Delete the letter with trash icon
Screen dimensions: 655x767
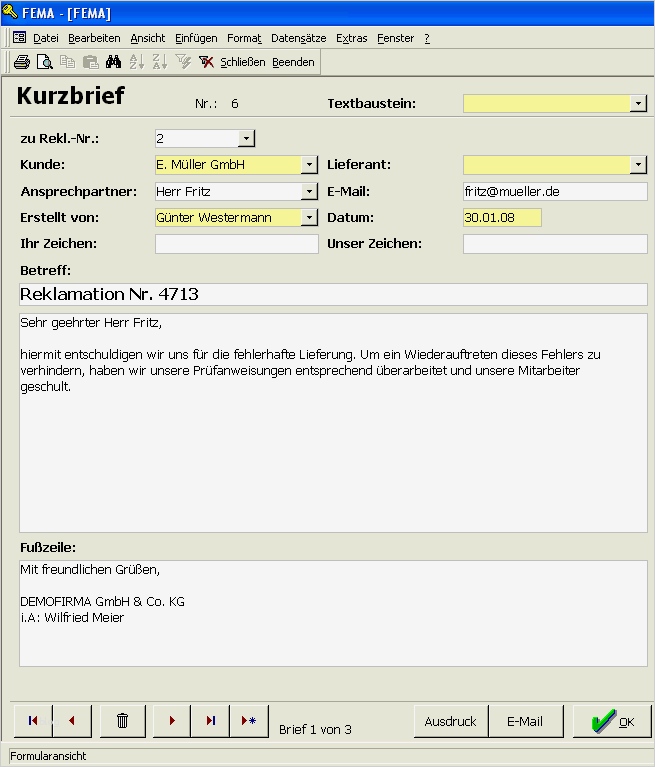coord(122,721)
